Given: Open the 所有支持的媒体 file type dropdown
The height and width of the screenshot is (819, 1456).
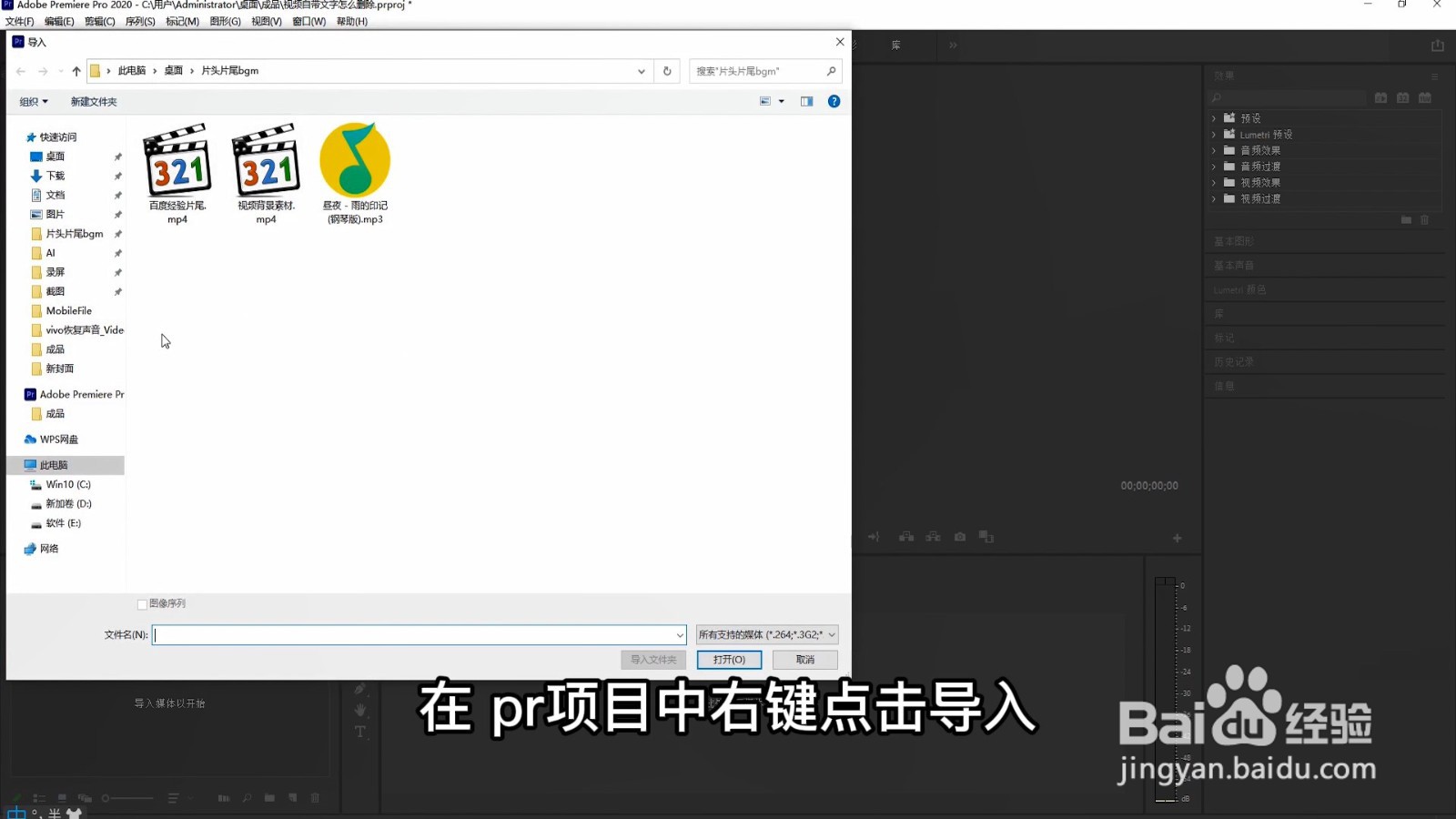Looking at the screenshot, I should [x=766, y=634].
